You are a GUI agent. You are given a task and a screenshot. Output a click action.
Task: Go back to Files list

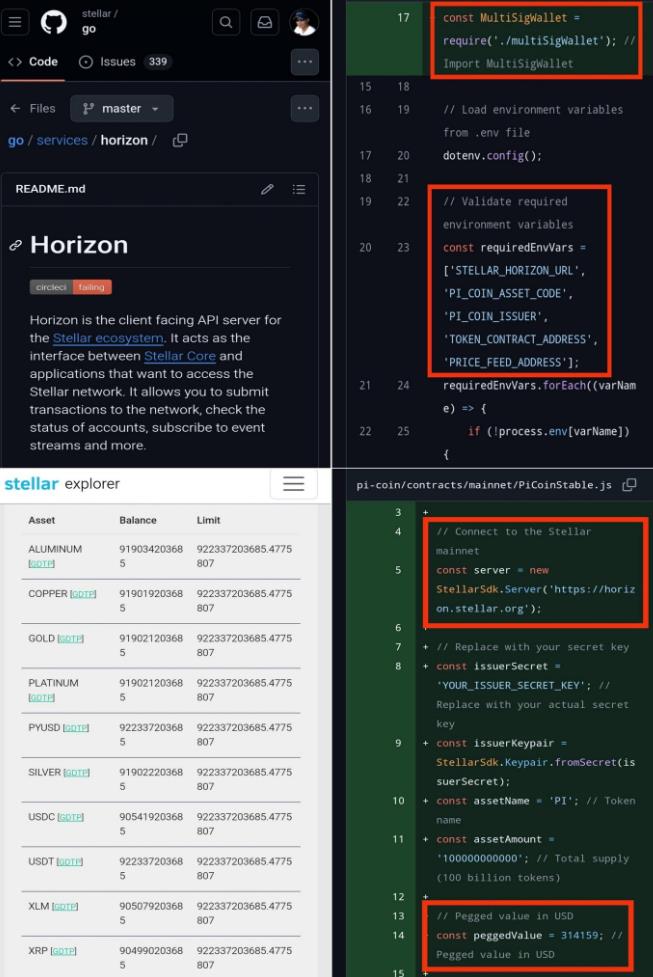(33, 108)
